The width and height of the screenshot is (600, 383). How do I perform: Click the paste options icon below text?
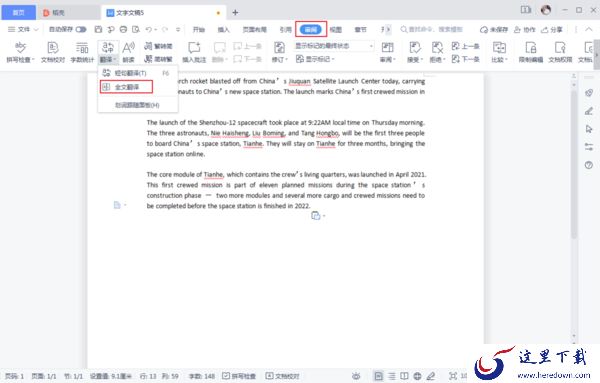point(316,216)
